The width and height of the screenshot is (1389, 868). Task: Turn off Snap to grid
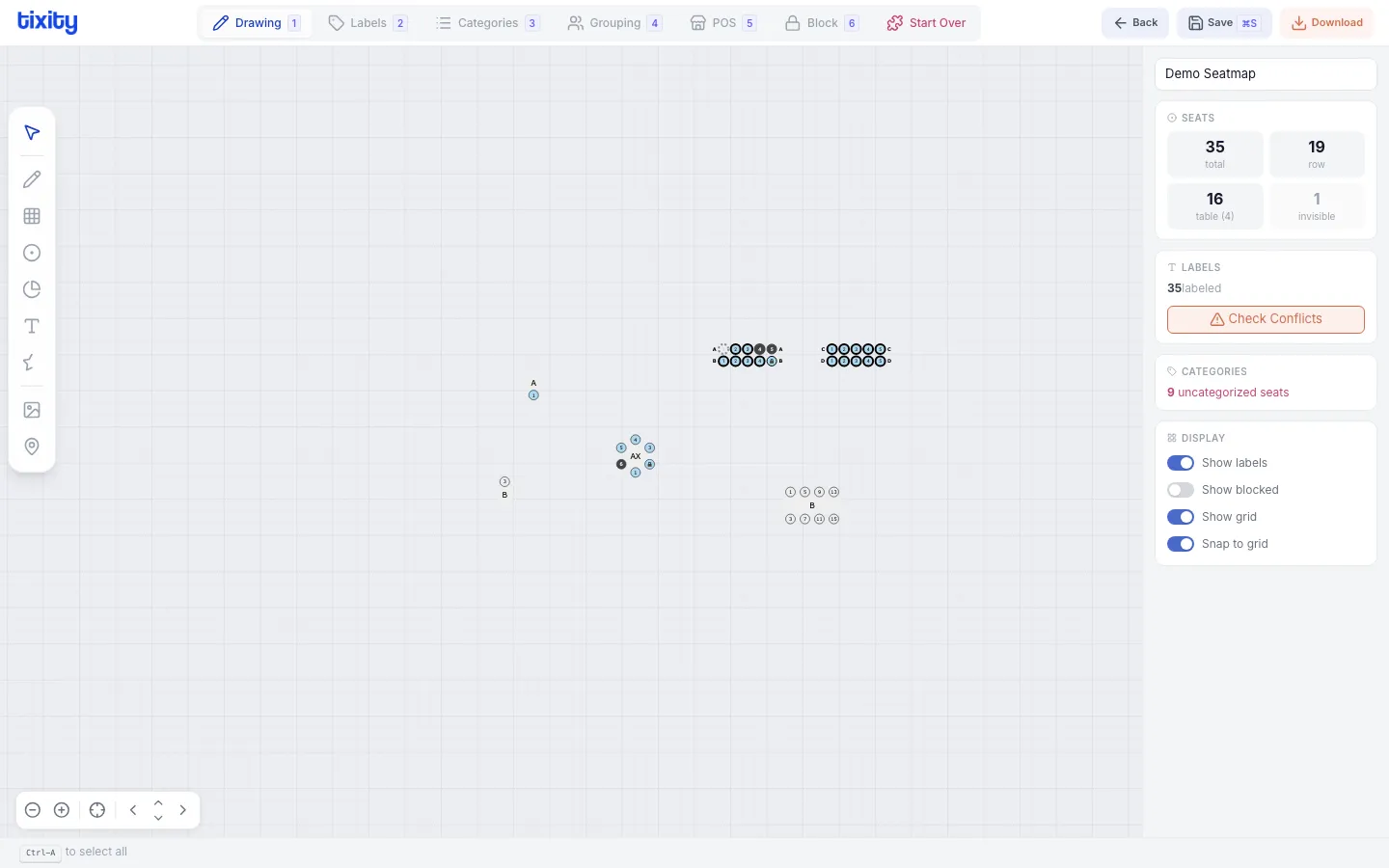(x=1180, y=544)
